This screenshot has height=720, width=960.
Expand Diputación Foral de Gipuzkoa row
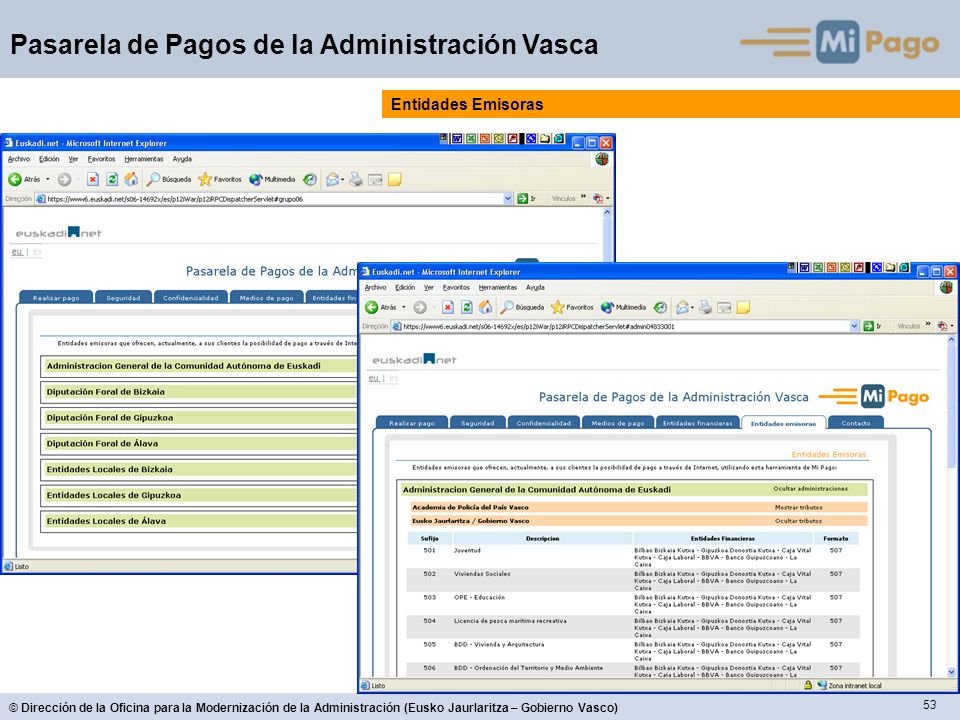tap(199, 418)
